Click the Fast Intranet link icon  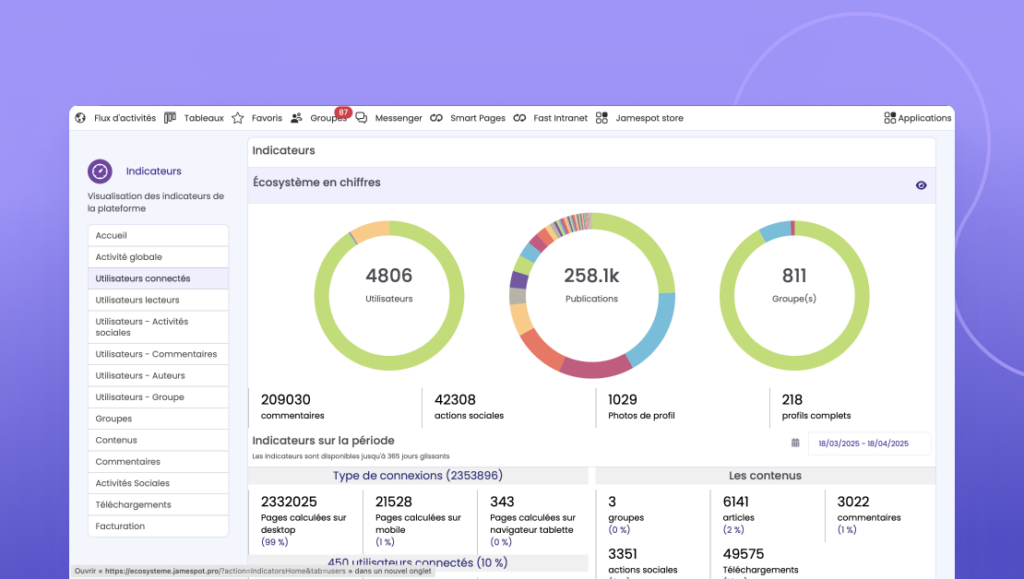coord(520,118)
